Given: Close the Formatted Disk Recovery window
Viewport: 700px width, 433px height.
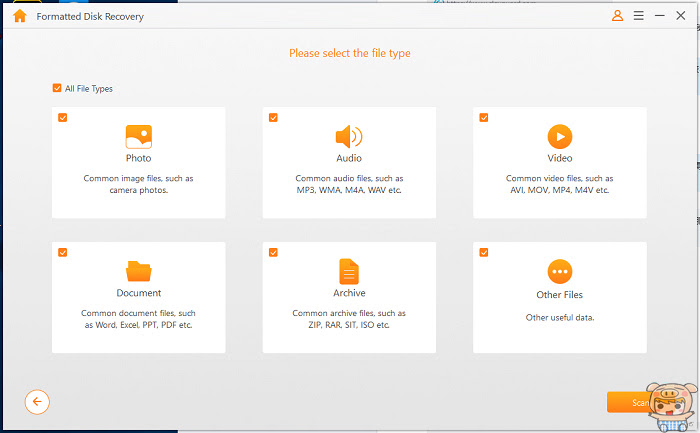Looking at the screenshot, I should [x=680, y=16].
